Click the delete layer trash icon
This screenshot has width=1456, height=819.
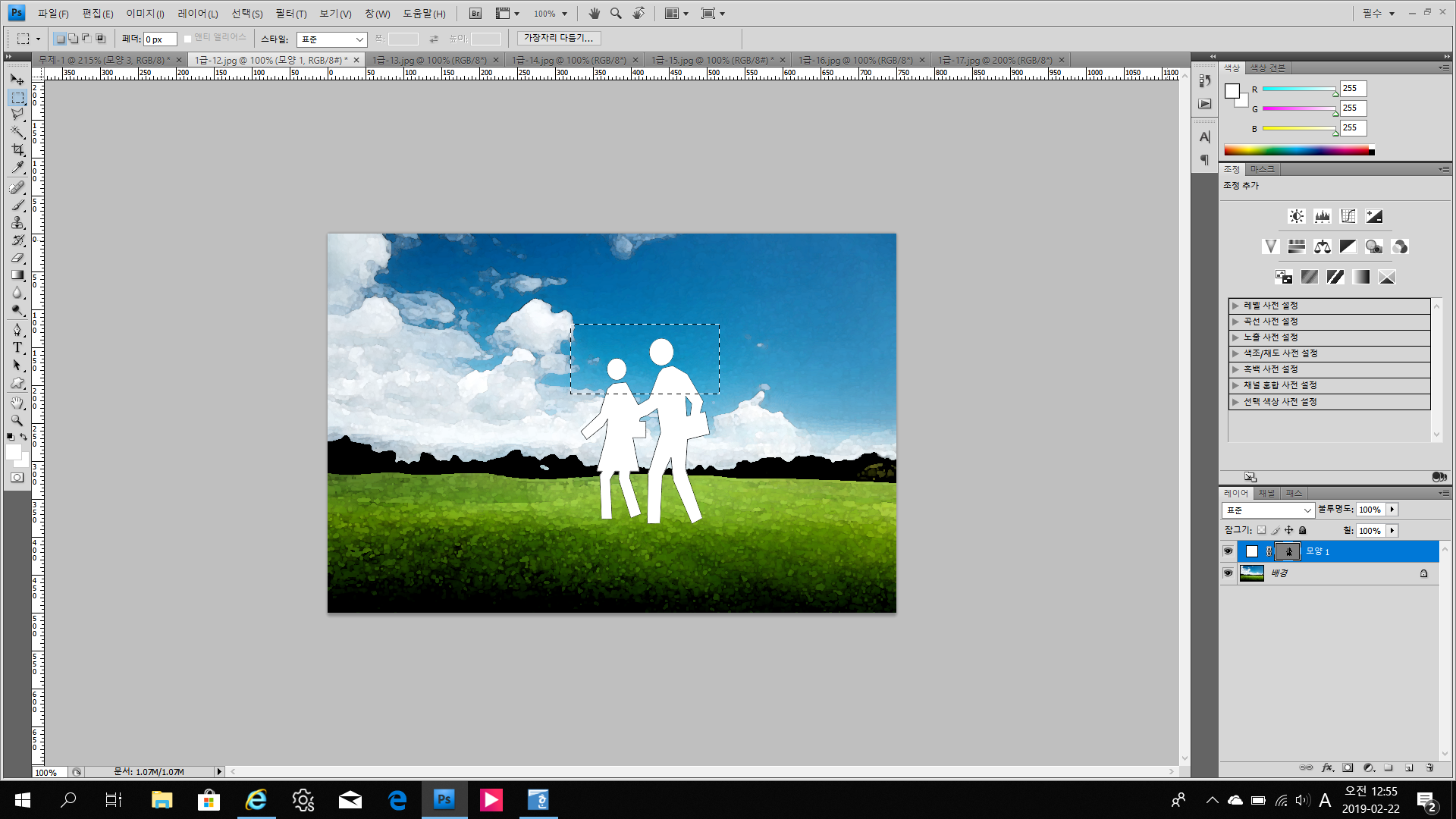coord(1429,767)
